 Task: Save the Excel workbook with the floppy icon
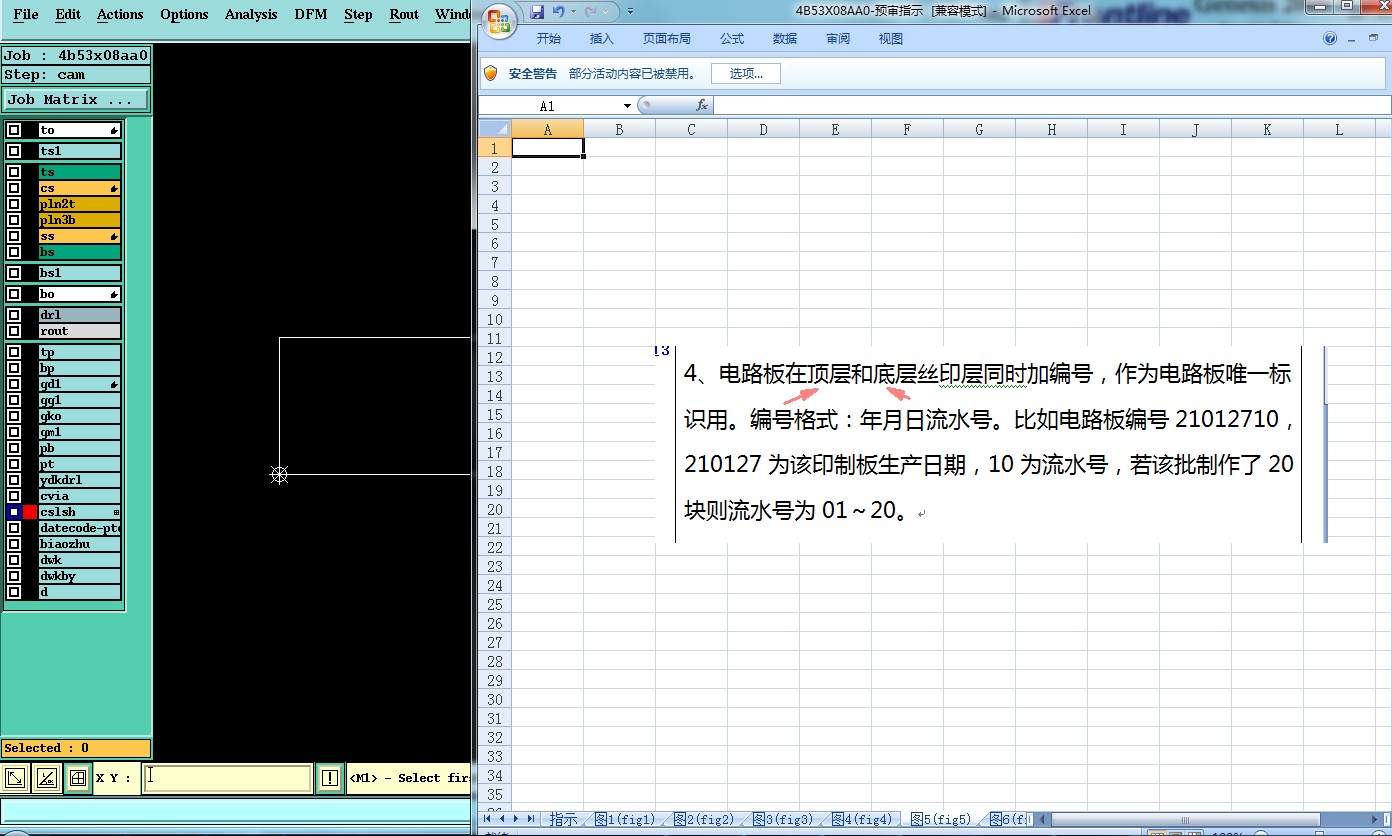[537, 12]
